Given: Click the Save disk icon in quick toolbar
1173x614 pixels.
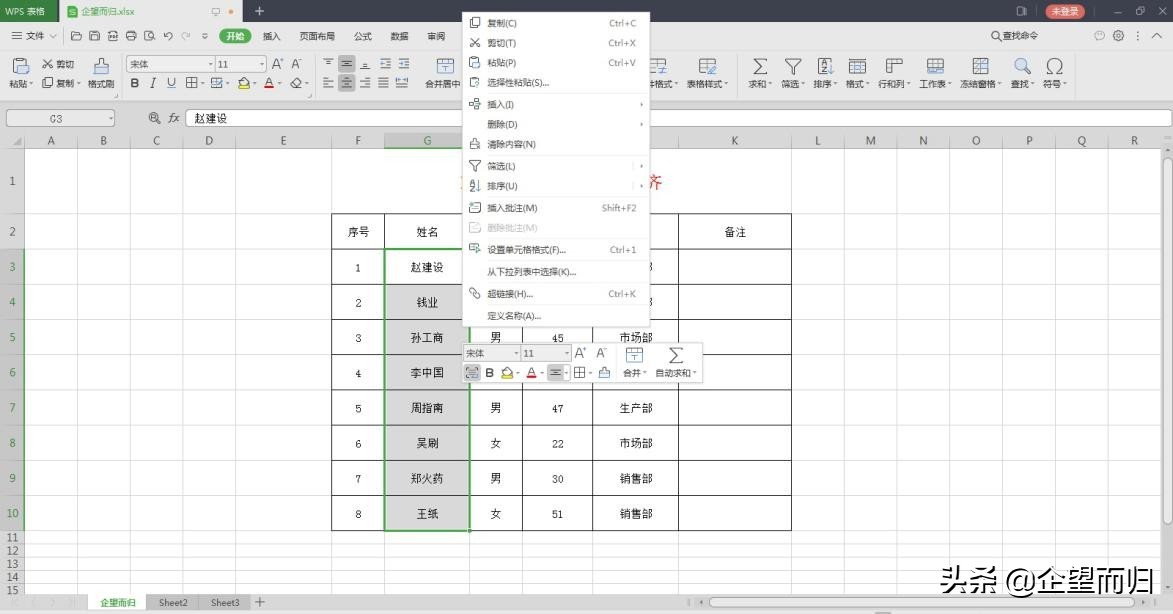Looking at the screenshot, I should pos(94,36).
